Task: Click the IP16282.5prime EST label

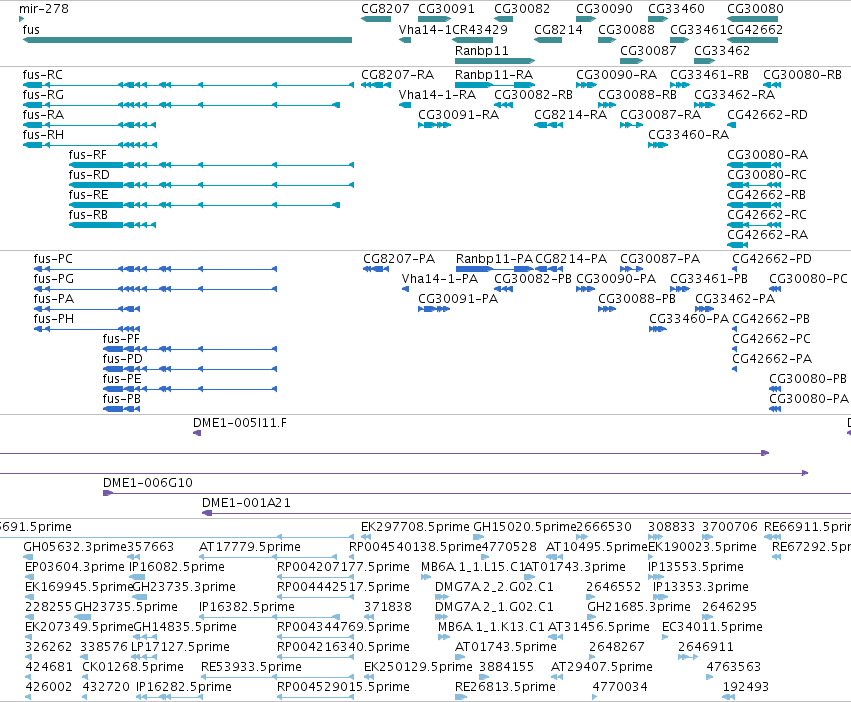Action: (183, 686)
